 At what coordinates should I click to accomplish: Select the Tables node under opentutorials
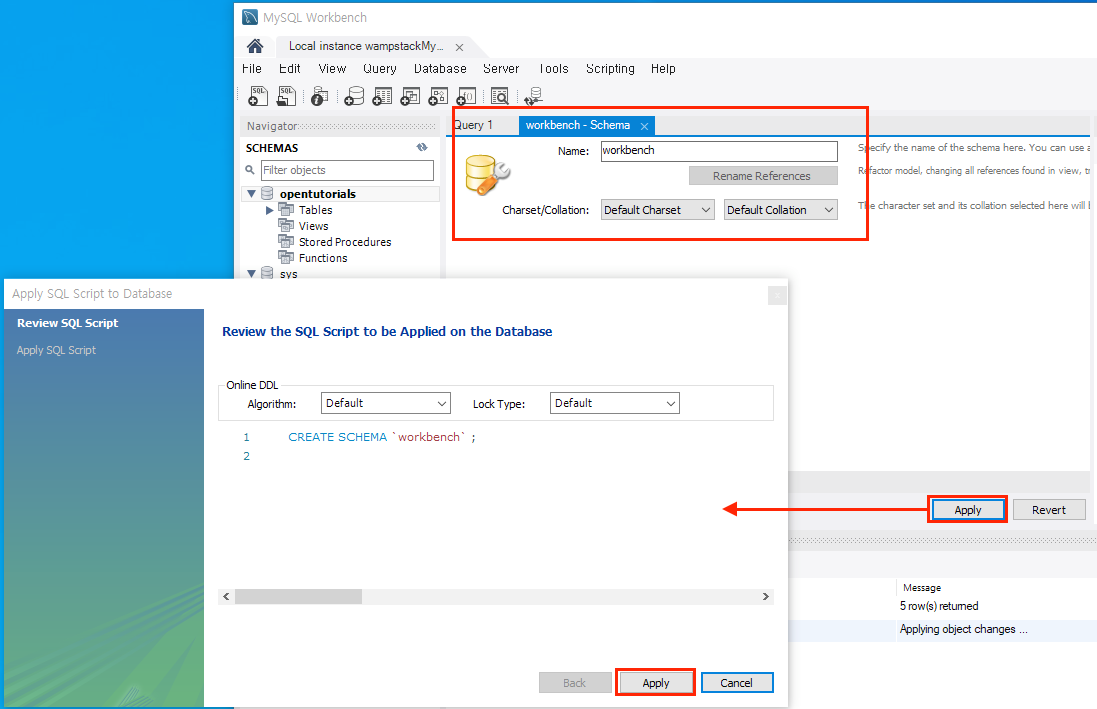coord(316,210)
